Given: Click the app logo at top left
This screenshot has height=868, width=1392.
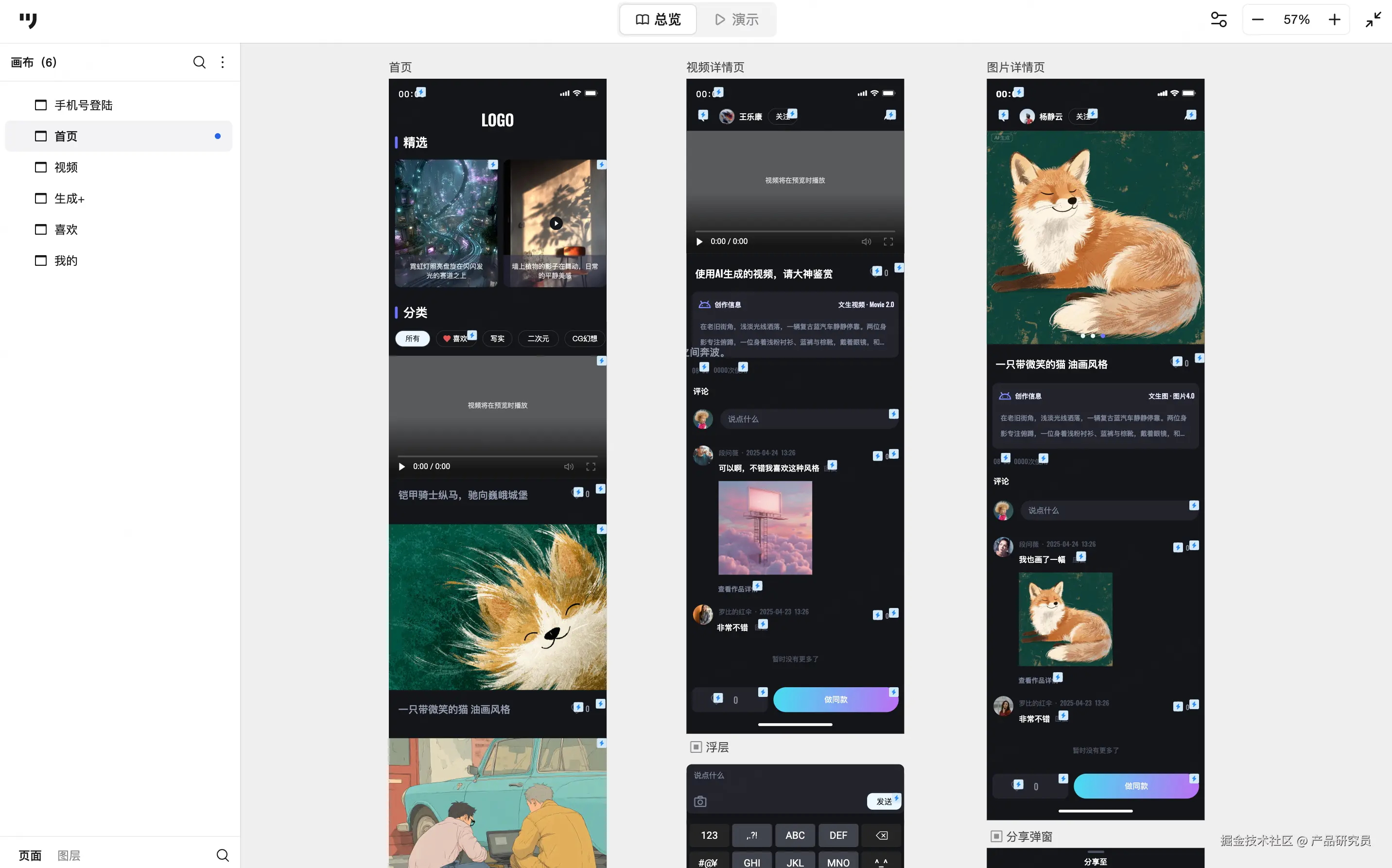Looking at the screenshot, I should click(x=28, y=20).
